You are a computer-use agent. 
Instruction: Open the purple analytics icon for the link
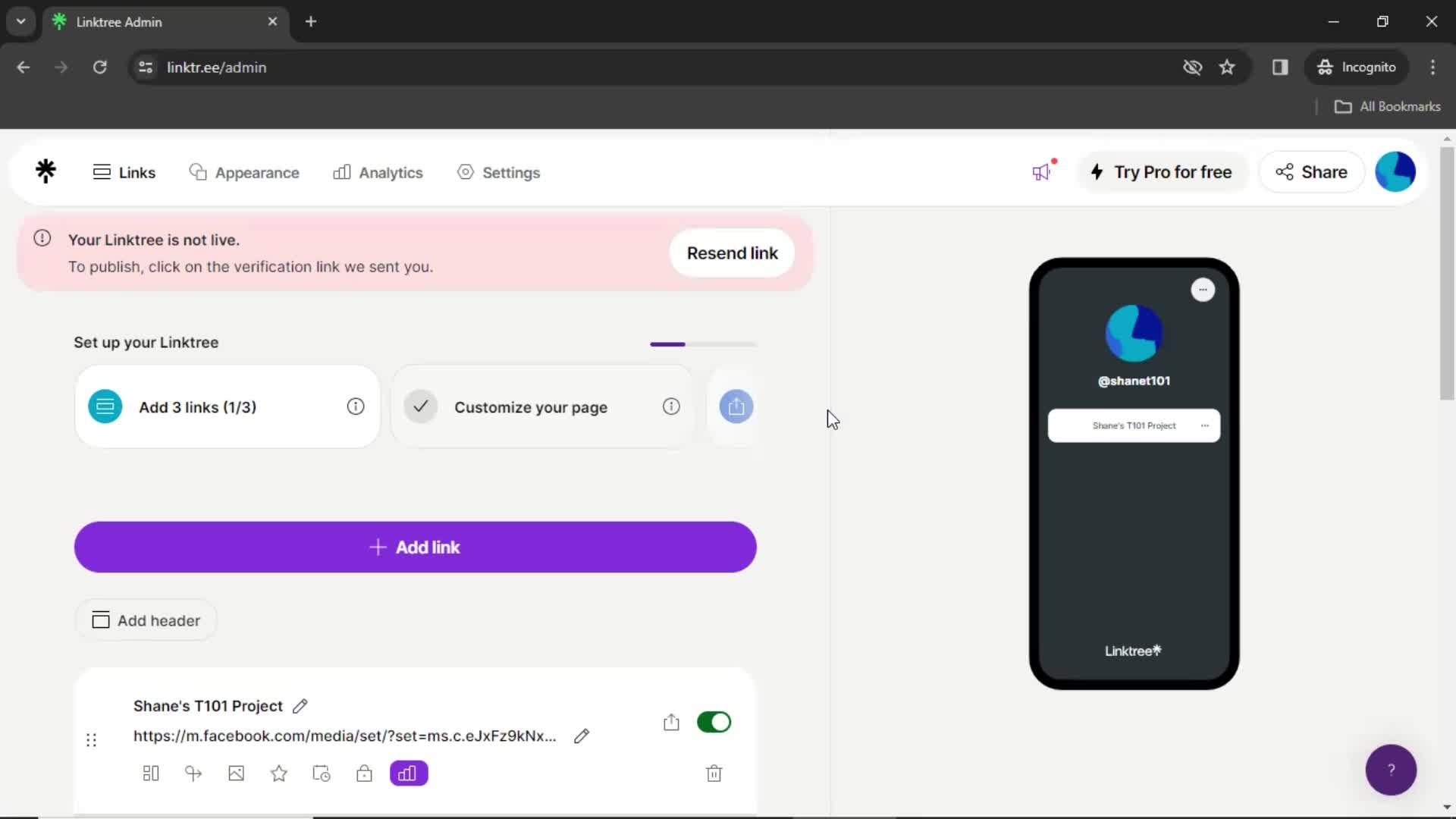(409, 773)
